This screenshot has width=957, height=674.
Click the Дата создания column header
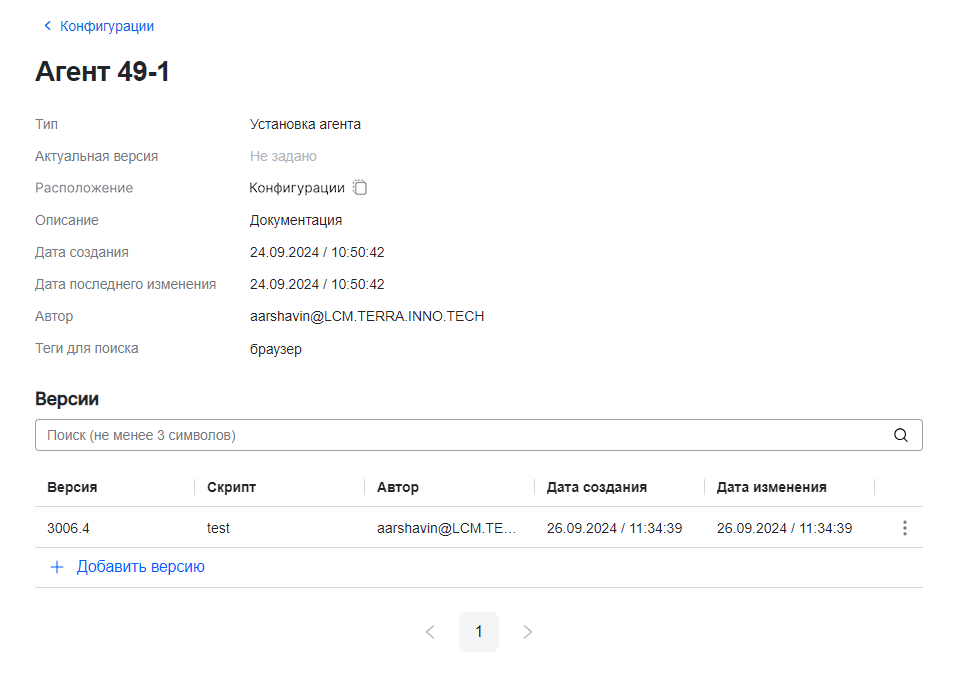coord(596,487)
